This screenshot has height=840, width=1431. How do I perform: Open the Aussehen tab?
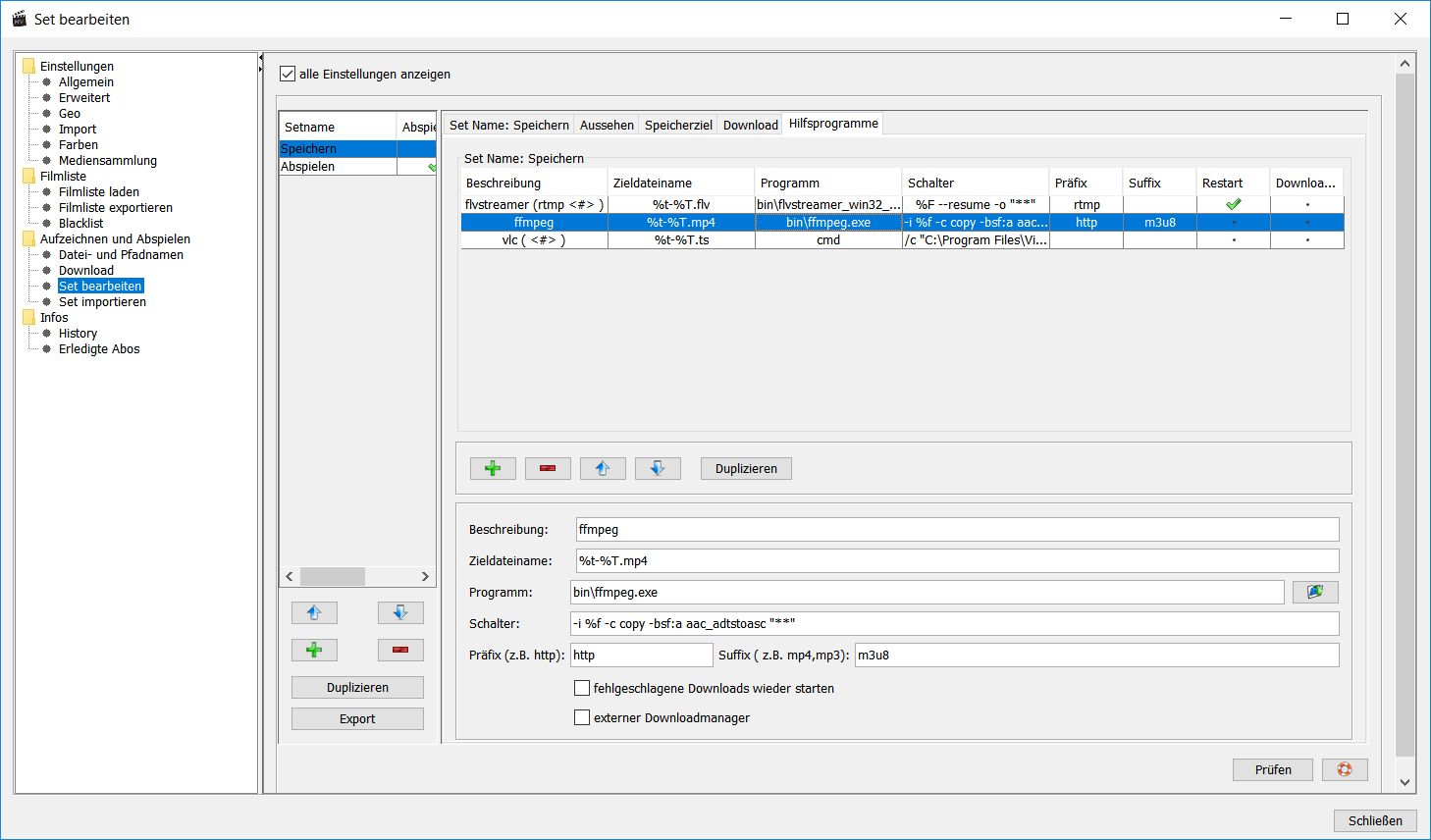pos(607,125)
